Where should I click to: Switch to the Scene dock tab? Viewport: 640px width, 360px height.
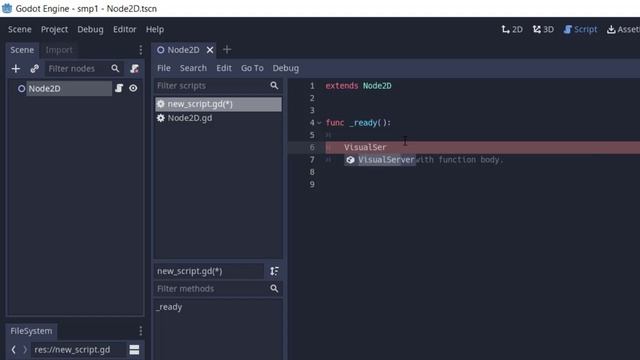click(22, 50)
